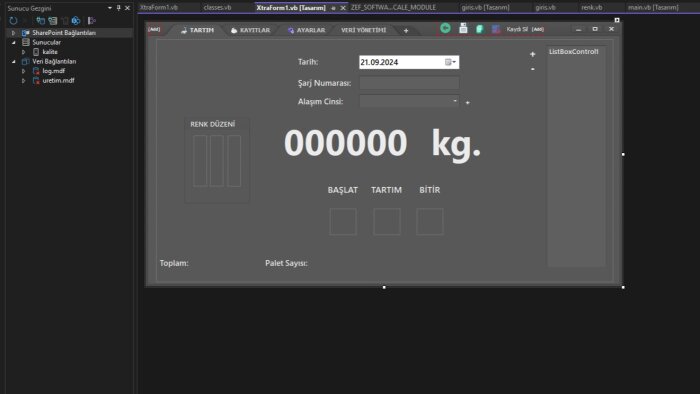Open Alaşım Cinsi dropdown arrow
The height and width of the screenshot is (394, 700).
click(x=454, y=101)
